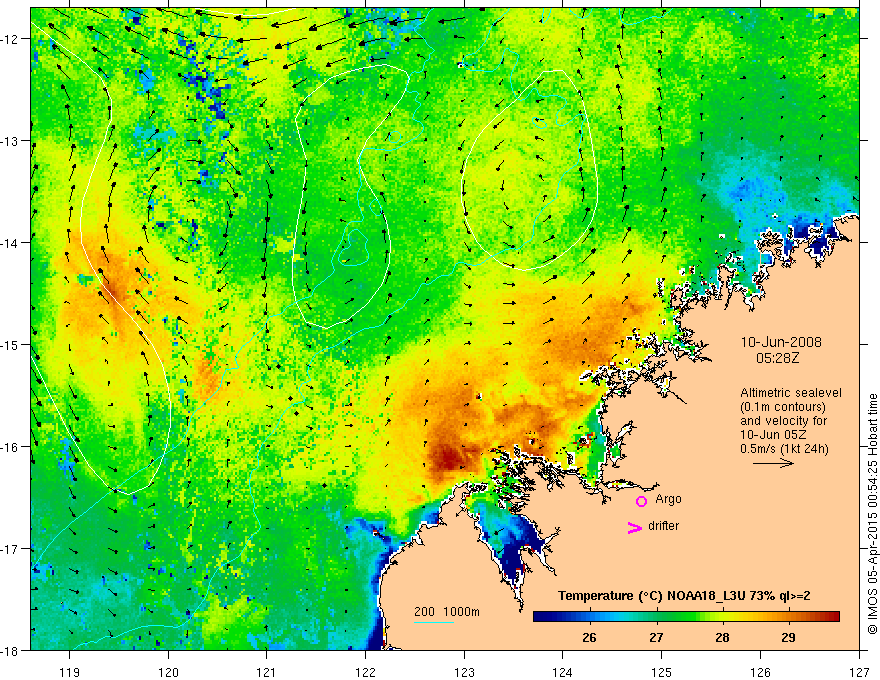Viewport: 880px width, 680px height.
Task: Click the temperature color bar
Action: point(686,617)
